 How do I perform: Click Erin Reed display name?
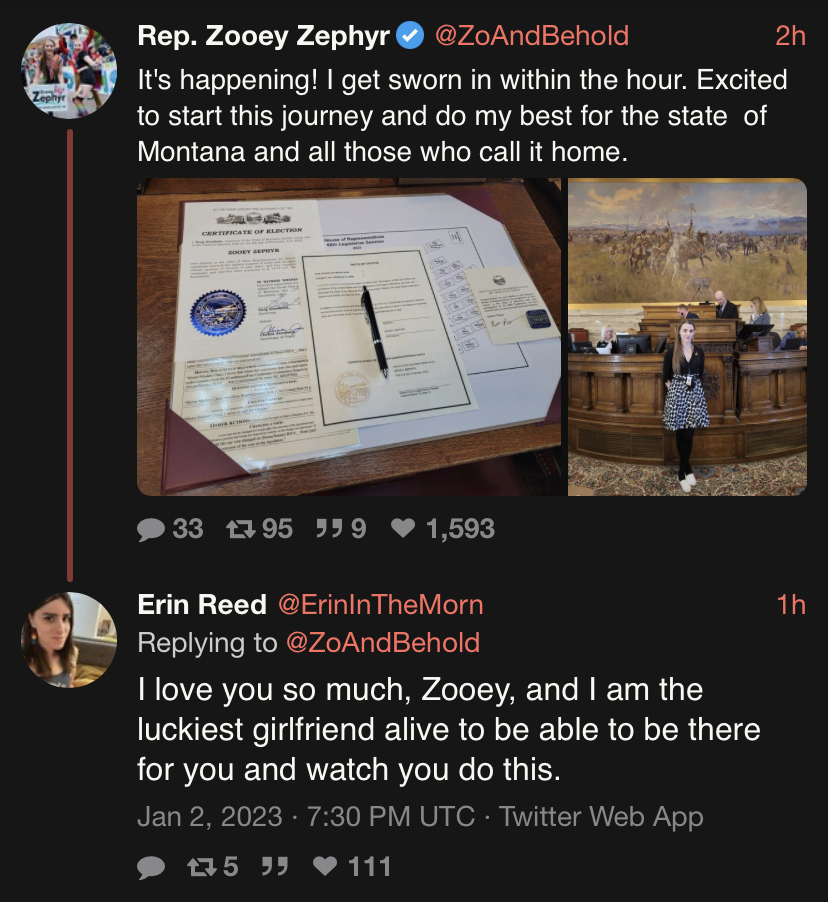click(202, 605)
